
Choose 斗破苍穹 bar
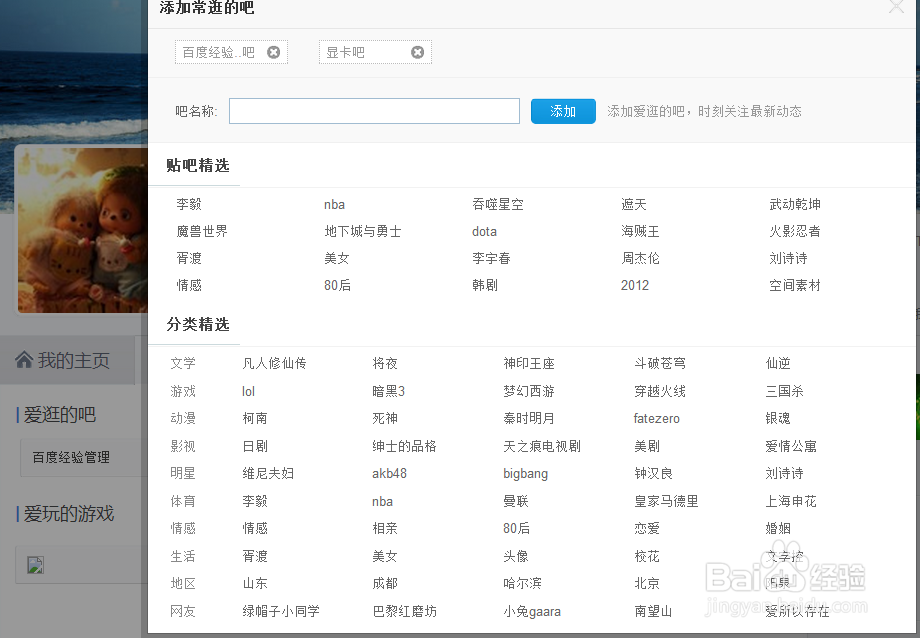pos(660,363)
